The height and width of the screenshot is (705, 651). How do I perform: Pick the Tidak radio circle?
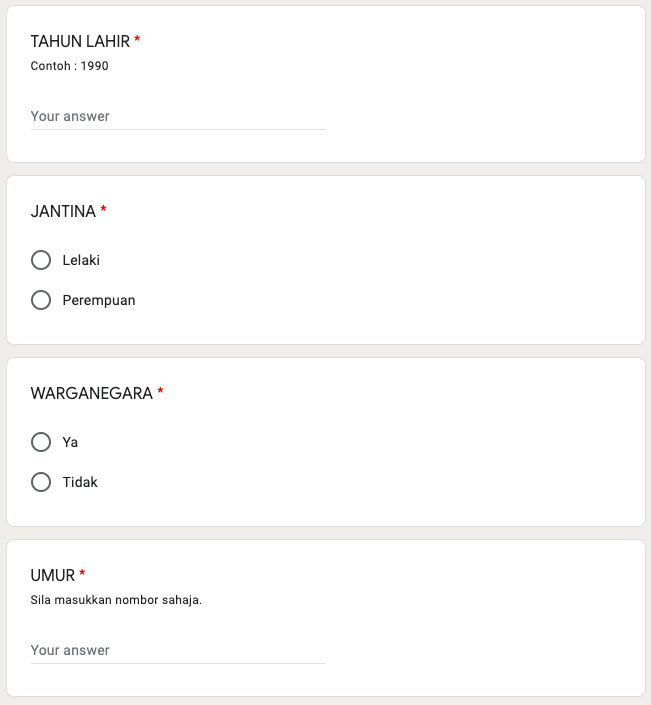tap(41, 482)
